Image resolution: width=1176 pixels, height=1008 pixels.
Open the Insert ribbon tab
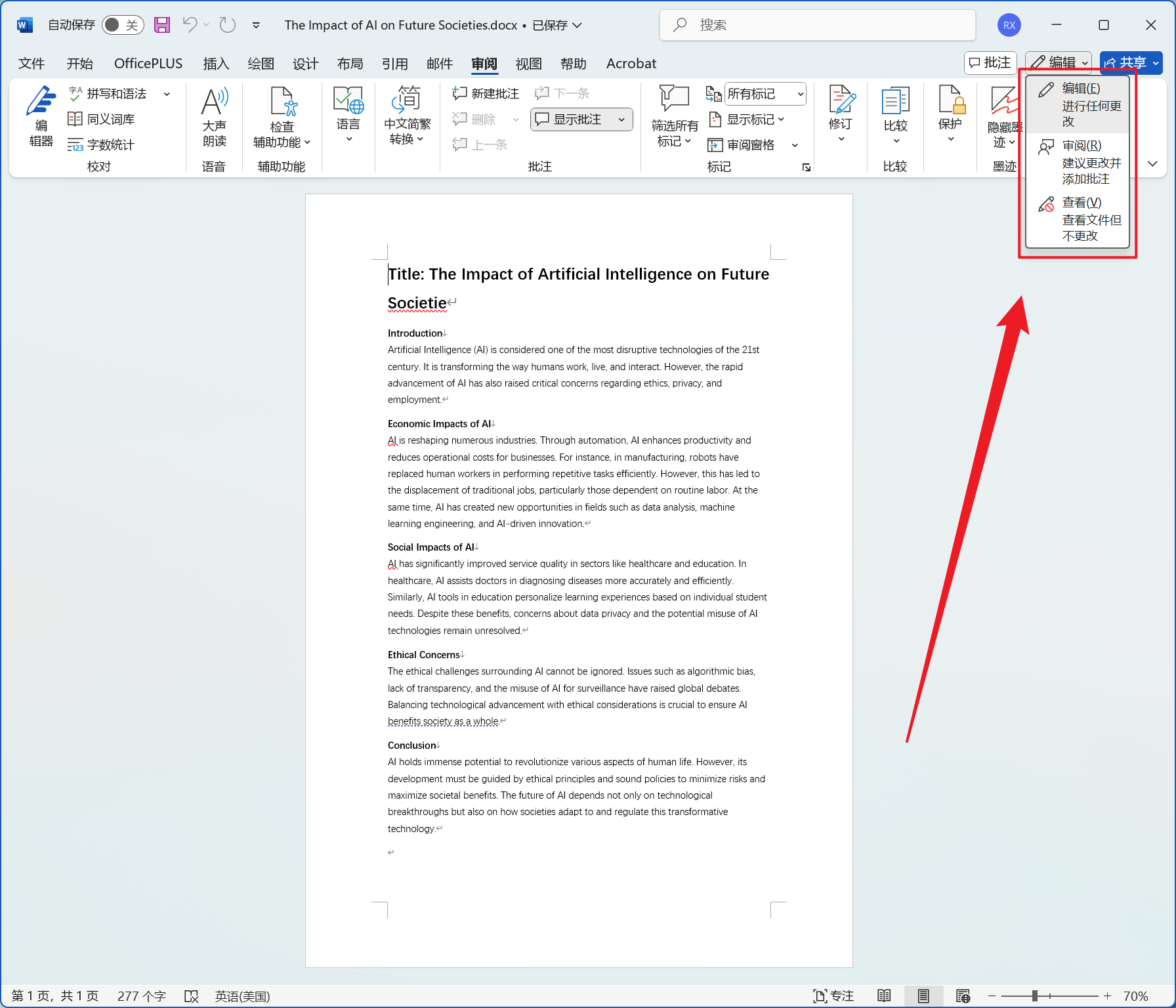tap(216, 64)
